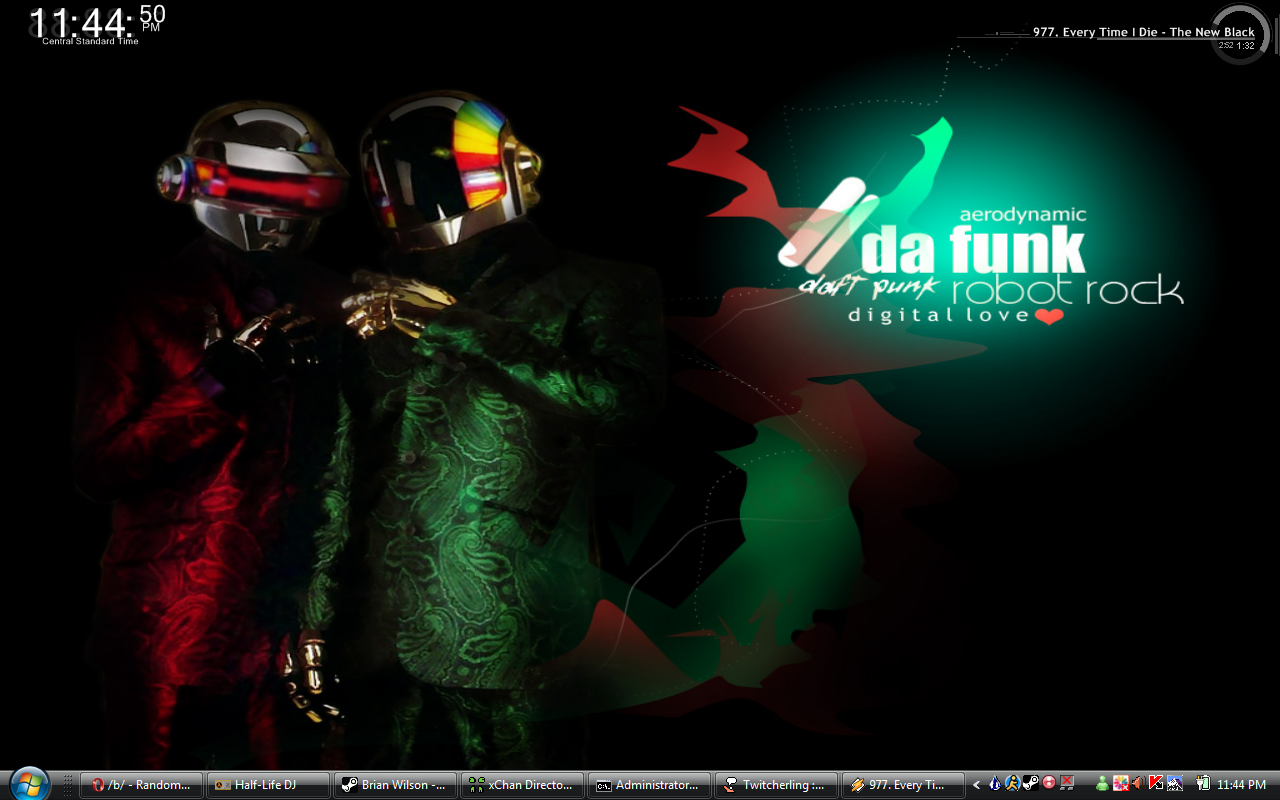Open the 977. Every Time Winamp taskbar button
This screenshot has width=1280, height=800.
[x=903, y=785]
